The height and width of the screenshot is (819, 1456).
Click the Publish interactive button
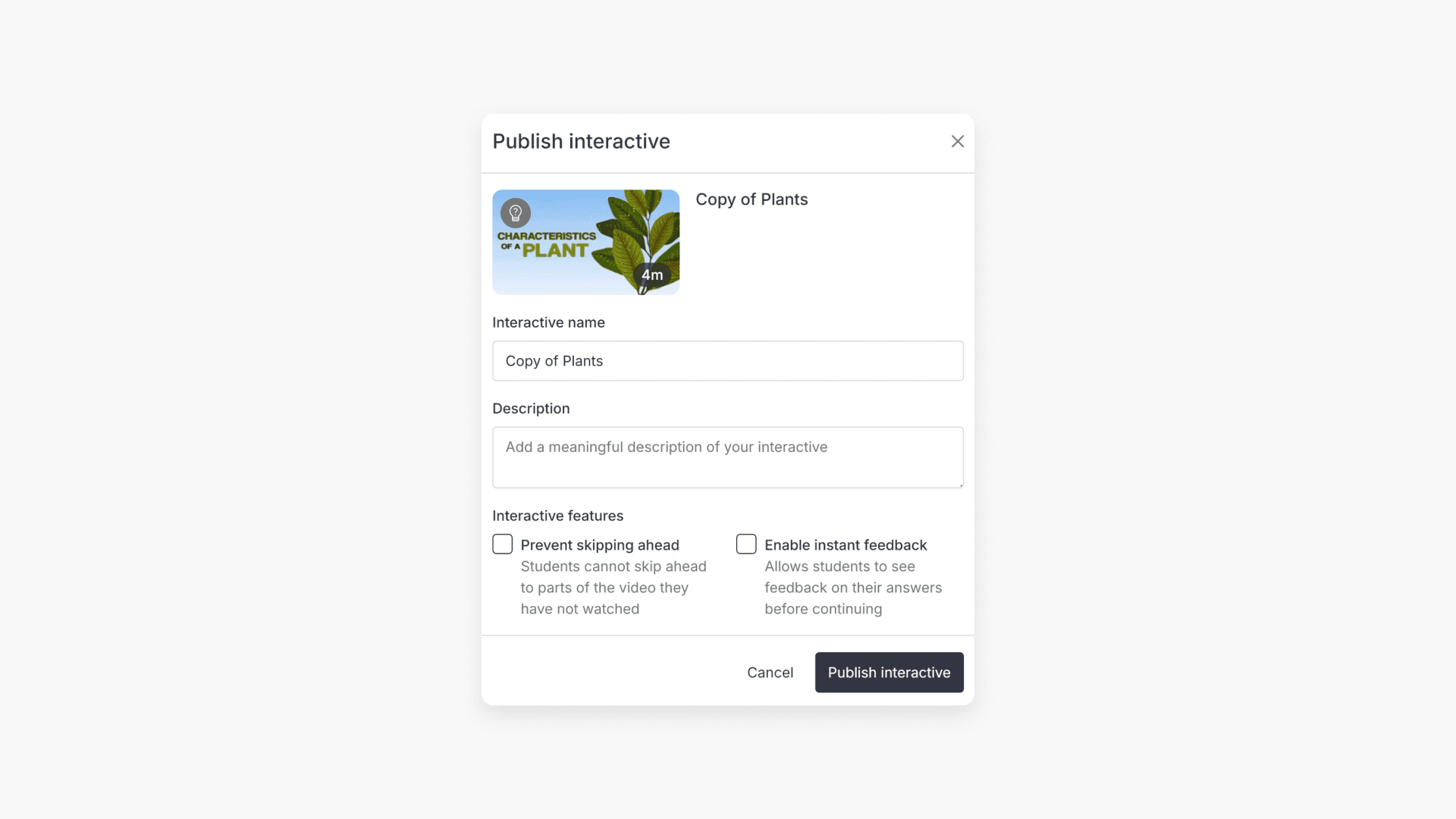(889, 672)
